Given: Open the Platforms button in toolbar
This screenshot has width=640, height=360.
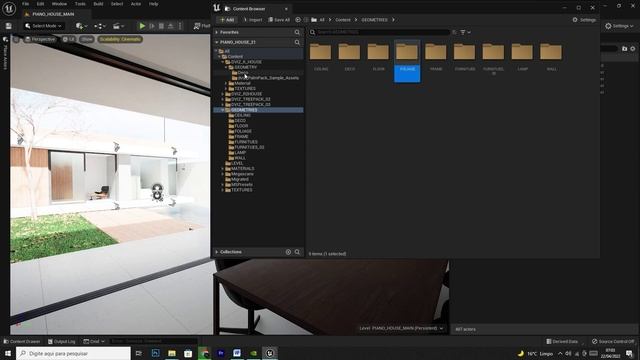Looking at the screenshot, I should 202,26.
